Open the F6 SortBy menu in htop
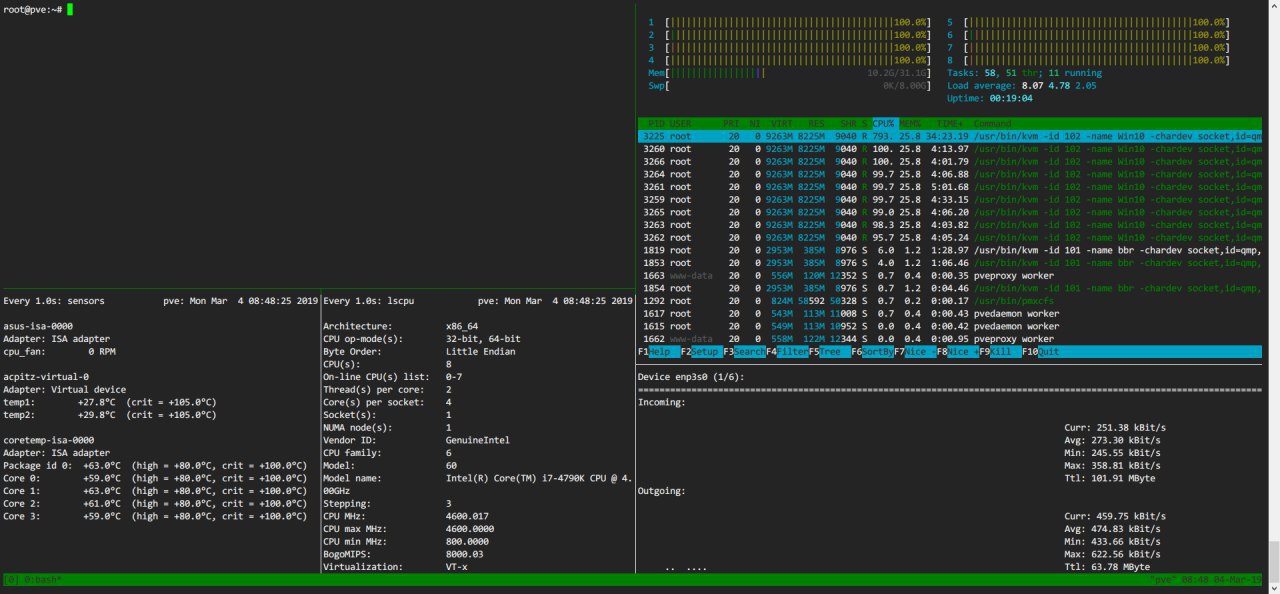Screen dimensions: 1280x594 point(877,352)
